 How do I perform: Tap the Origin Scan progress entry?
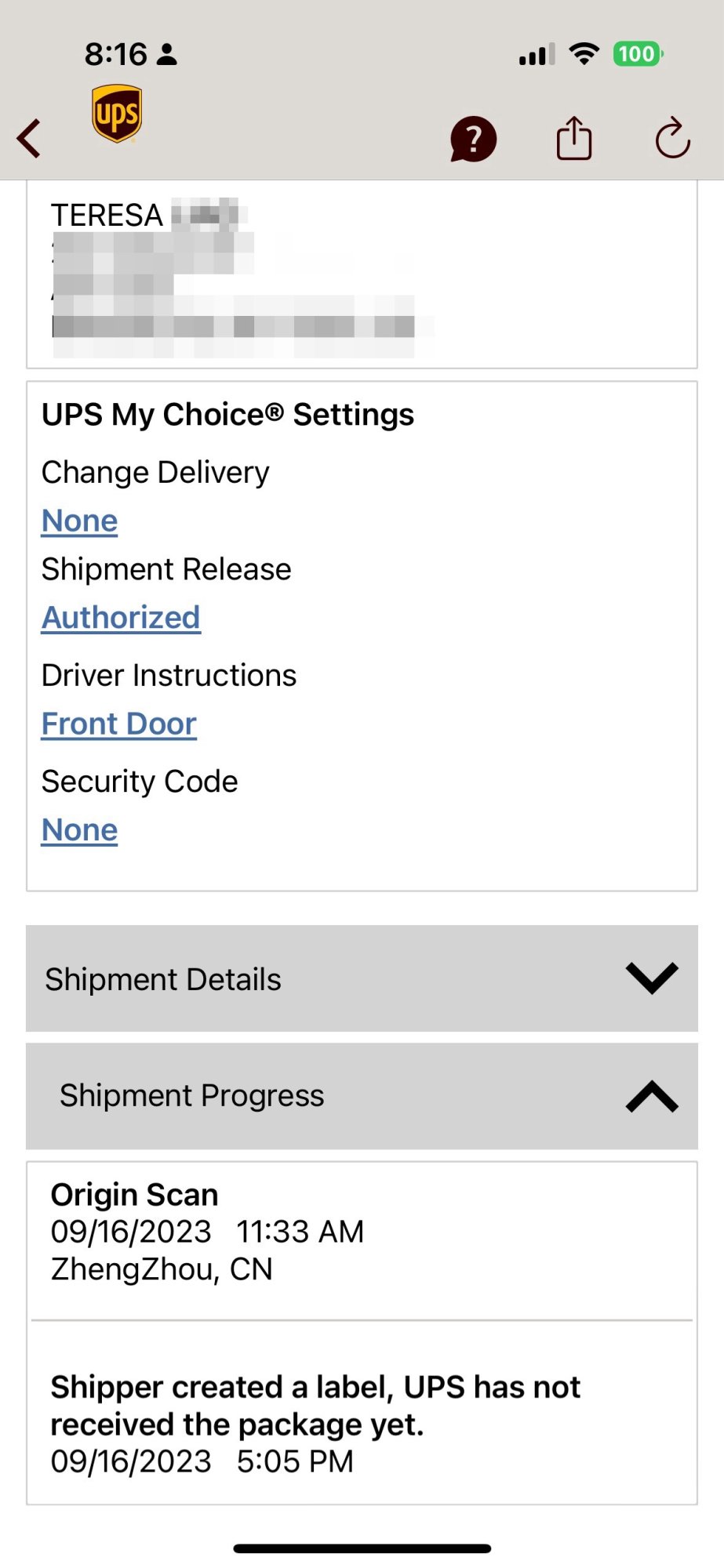[x=362, y=1231]
